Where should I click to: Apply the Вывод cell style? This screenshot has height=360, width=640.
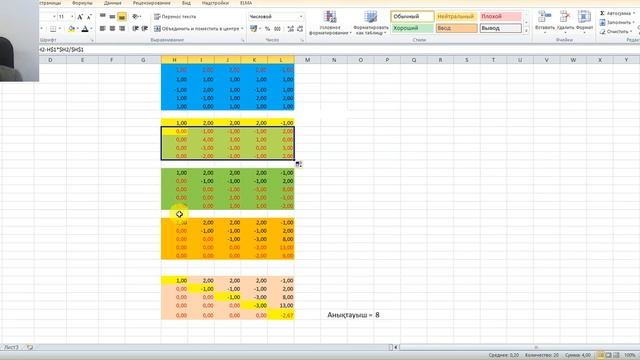[501, 28]
